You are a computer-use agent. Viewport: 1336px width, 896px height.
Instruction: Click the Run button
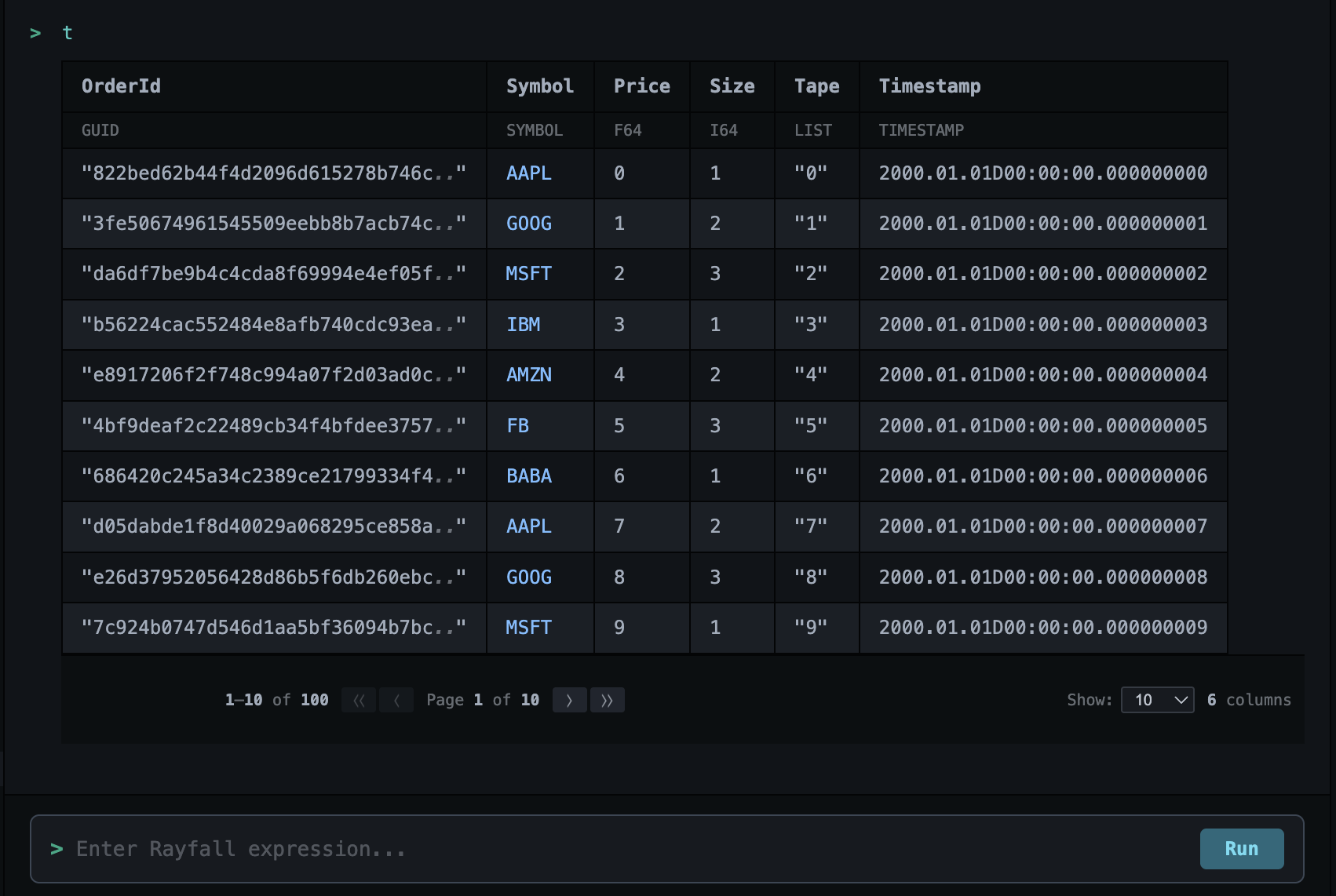1241,848
